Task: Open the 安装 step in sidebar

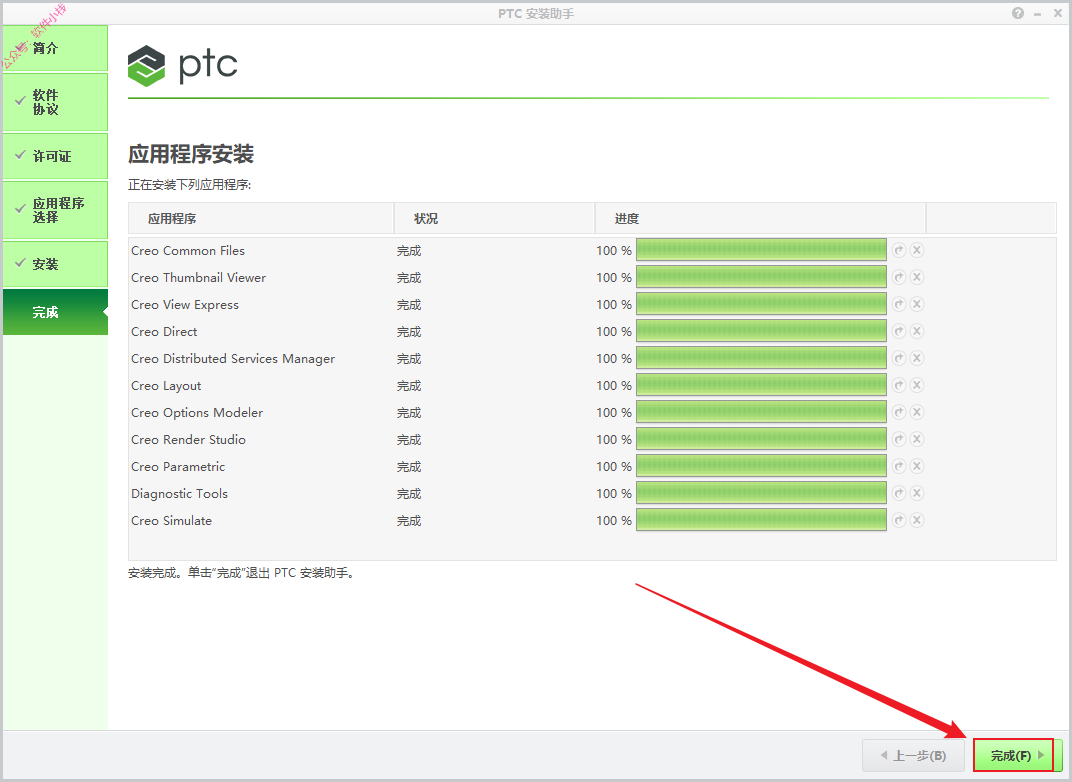Action: (x=55, y=264)
